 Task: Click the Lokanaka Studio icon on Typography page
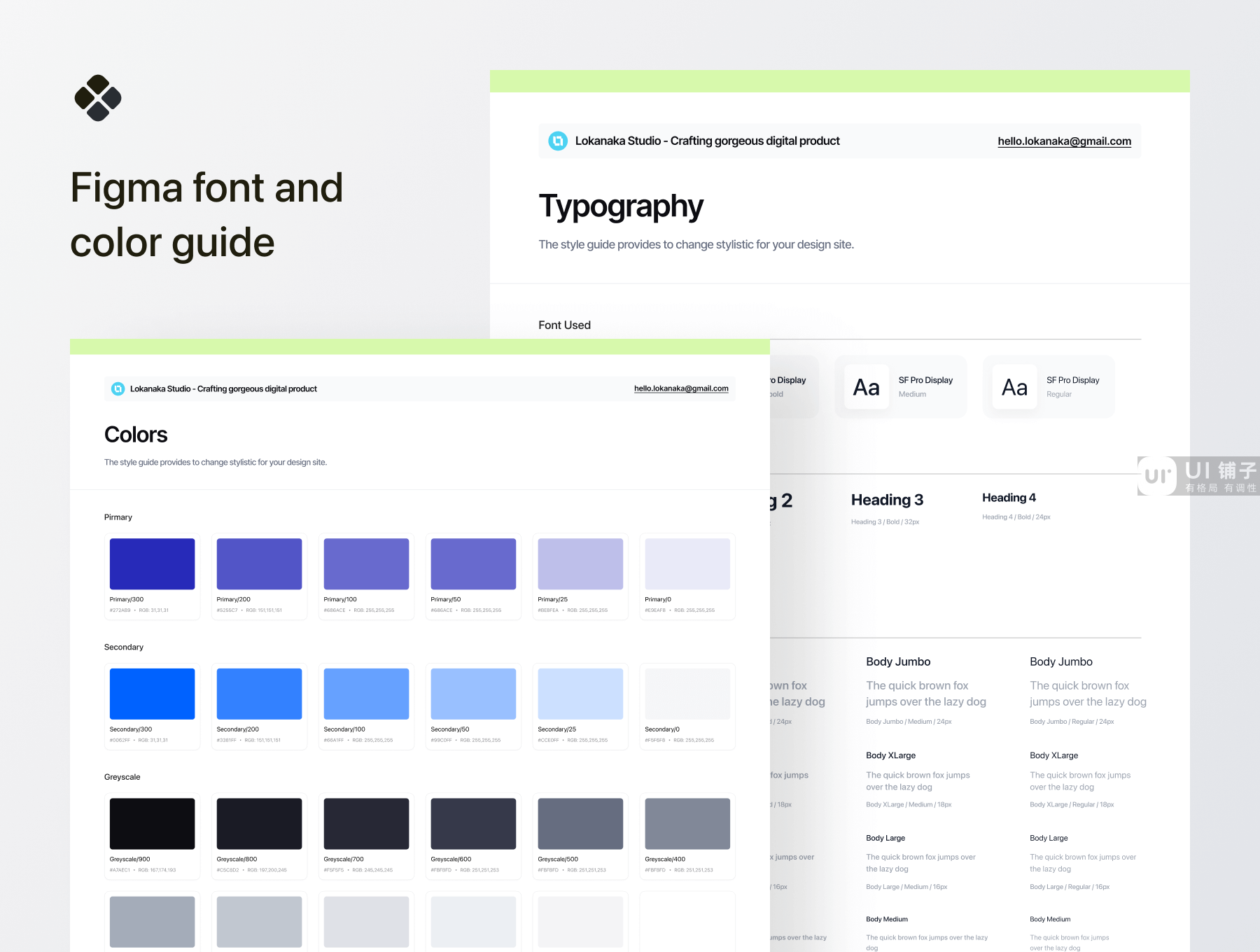coord(558,141)
